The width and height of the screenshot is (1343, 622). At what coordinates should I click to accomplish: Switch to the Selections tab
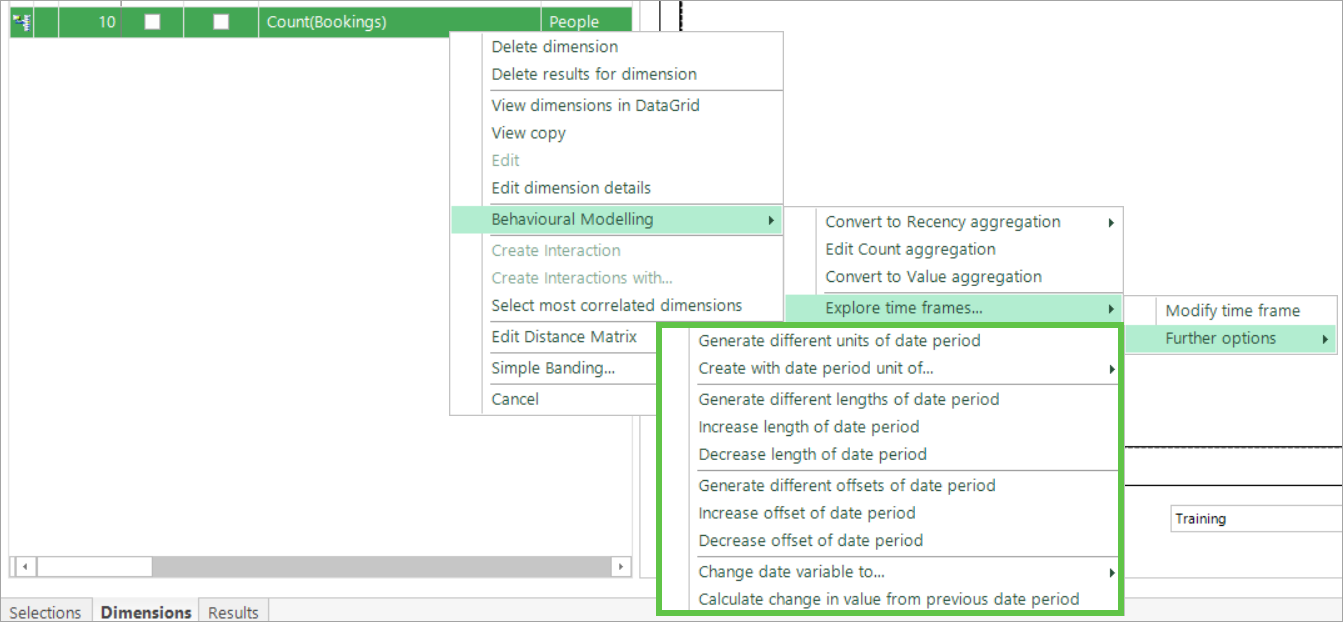pos(46,612)
